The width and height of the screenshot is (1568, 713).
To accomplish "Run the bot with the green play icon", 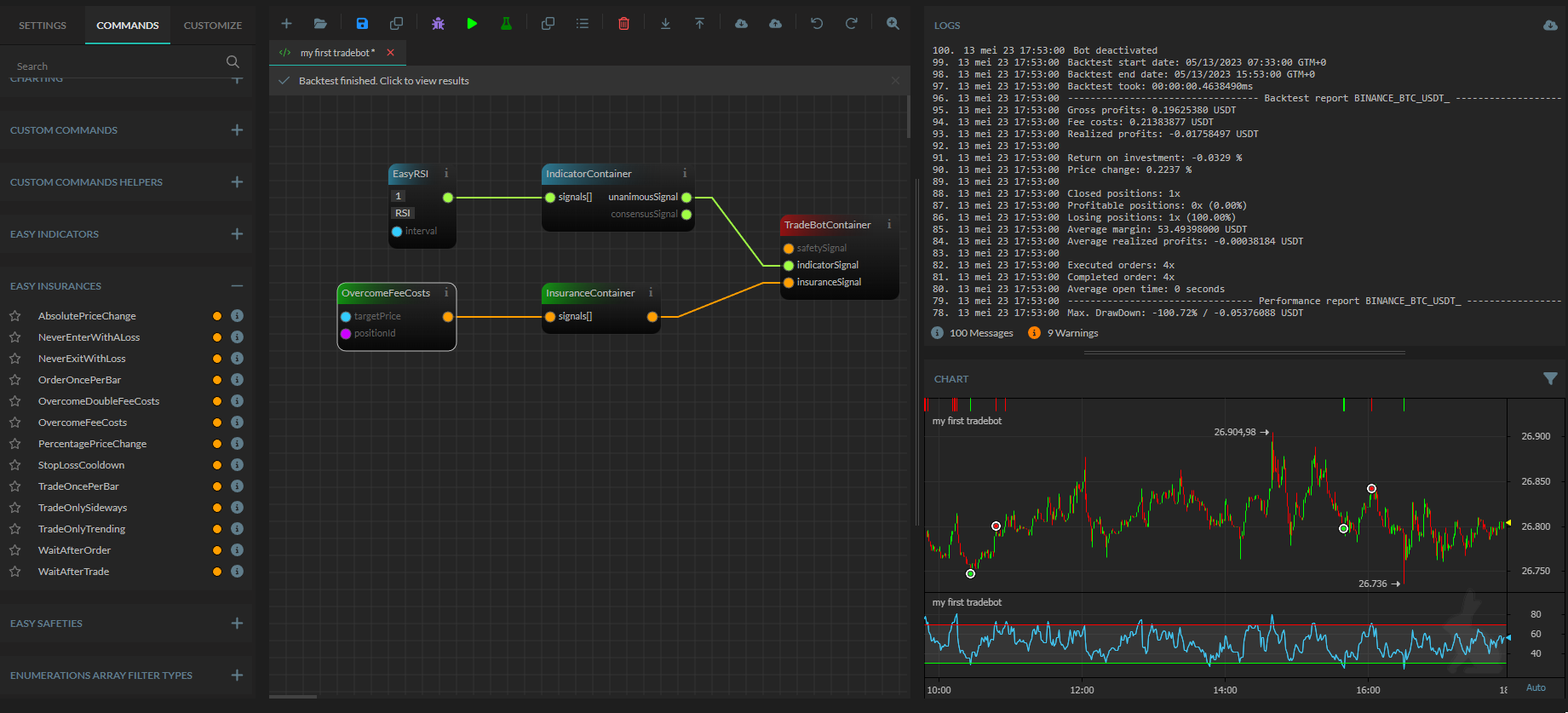I will (472, 24).
